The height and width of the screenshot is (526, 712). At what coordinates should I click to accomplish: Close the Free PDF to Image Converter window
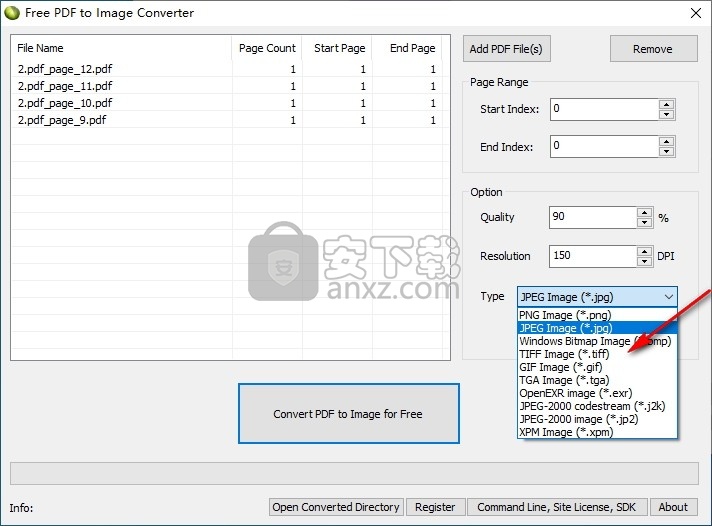pos(696,13)
